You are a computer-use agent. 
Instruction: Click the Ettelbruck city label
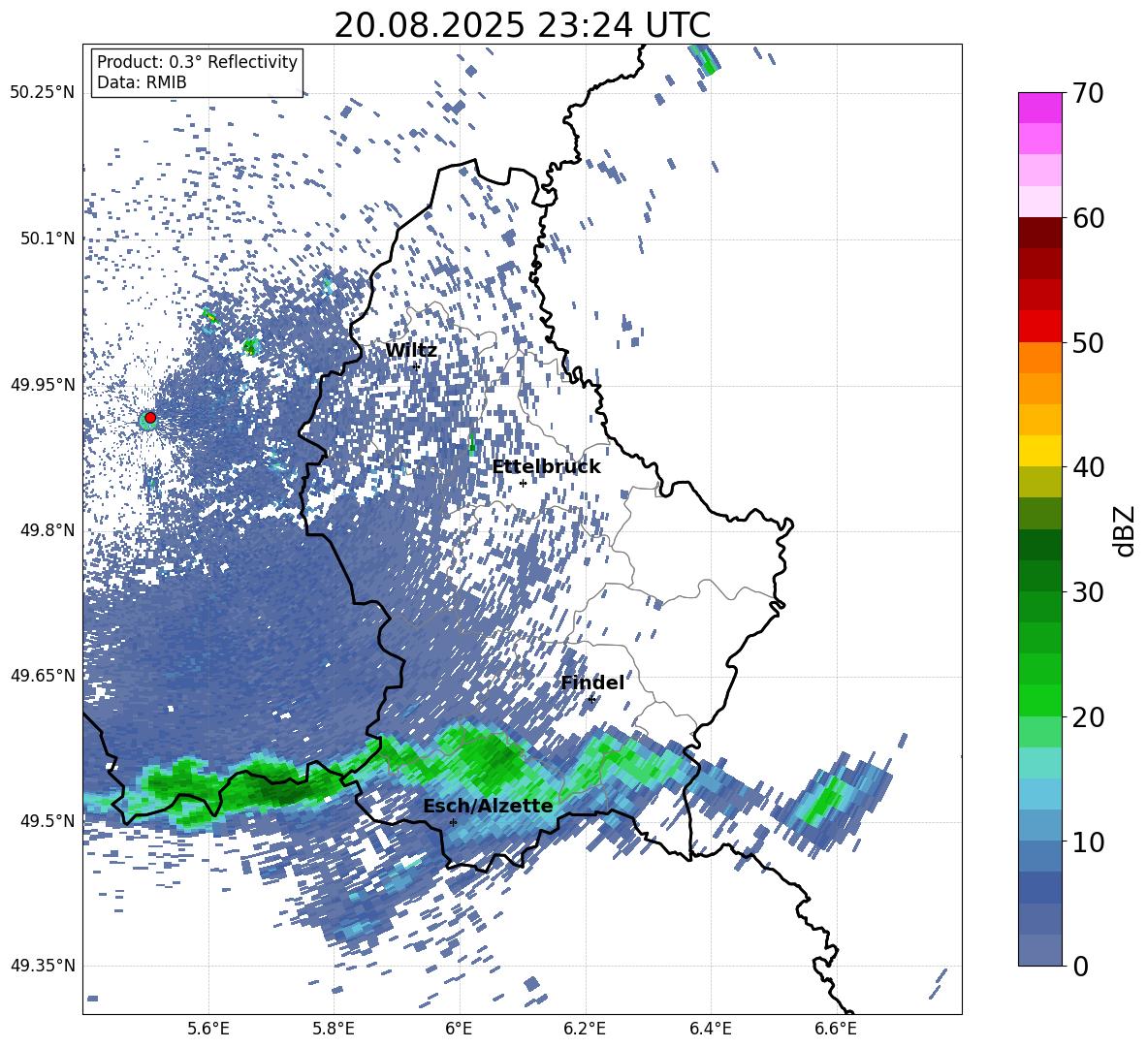coord(546,467)
